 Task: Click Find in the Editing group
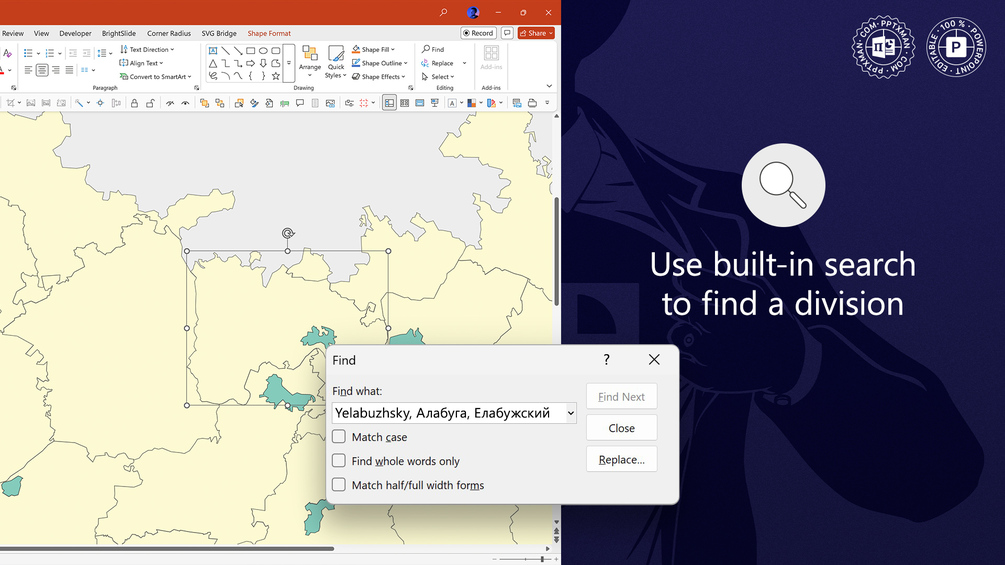click(433, 49)
